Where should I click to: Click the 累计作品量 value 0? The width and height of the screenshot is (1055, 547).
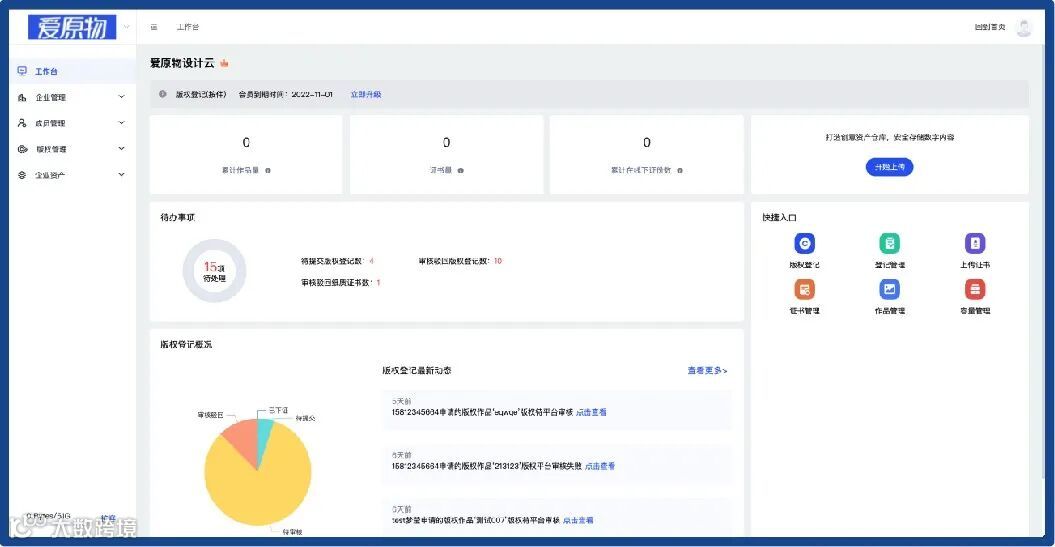246,143
